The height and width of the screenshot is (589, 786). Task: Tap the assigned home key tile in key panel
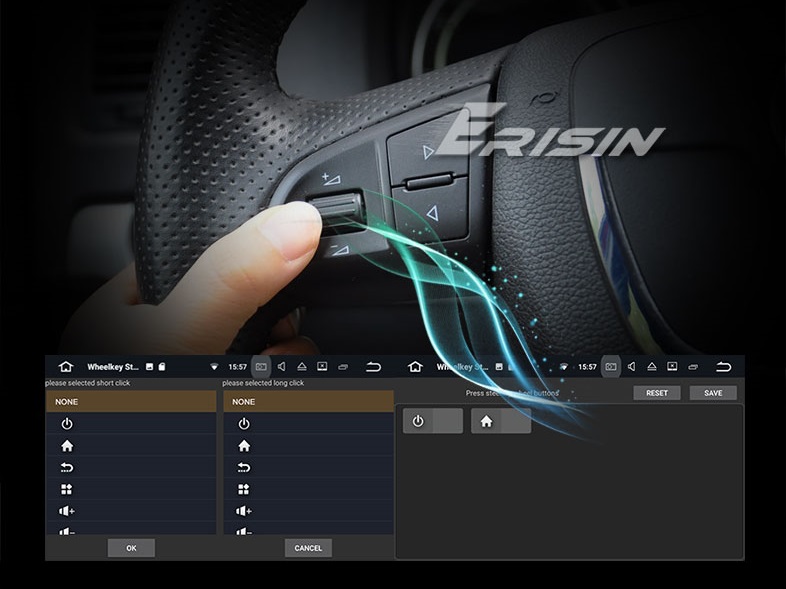coord(500,421)
